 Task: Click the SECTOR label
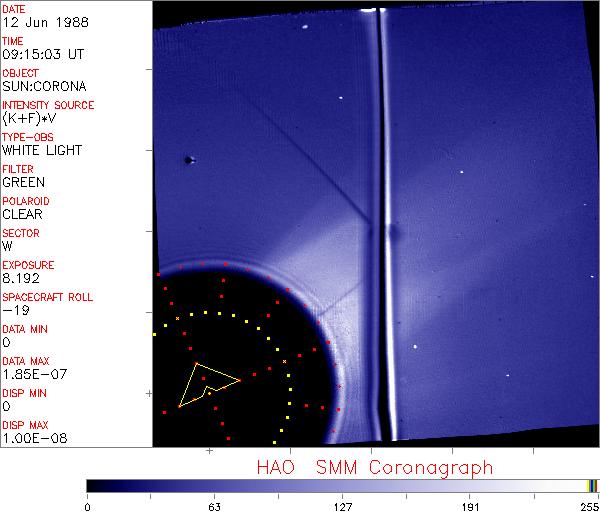pyautogui.click(x=21, y=233)
